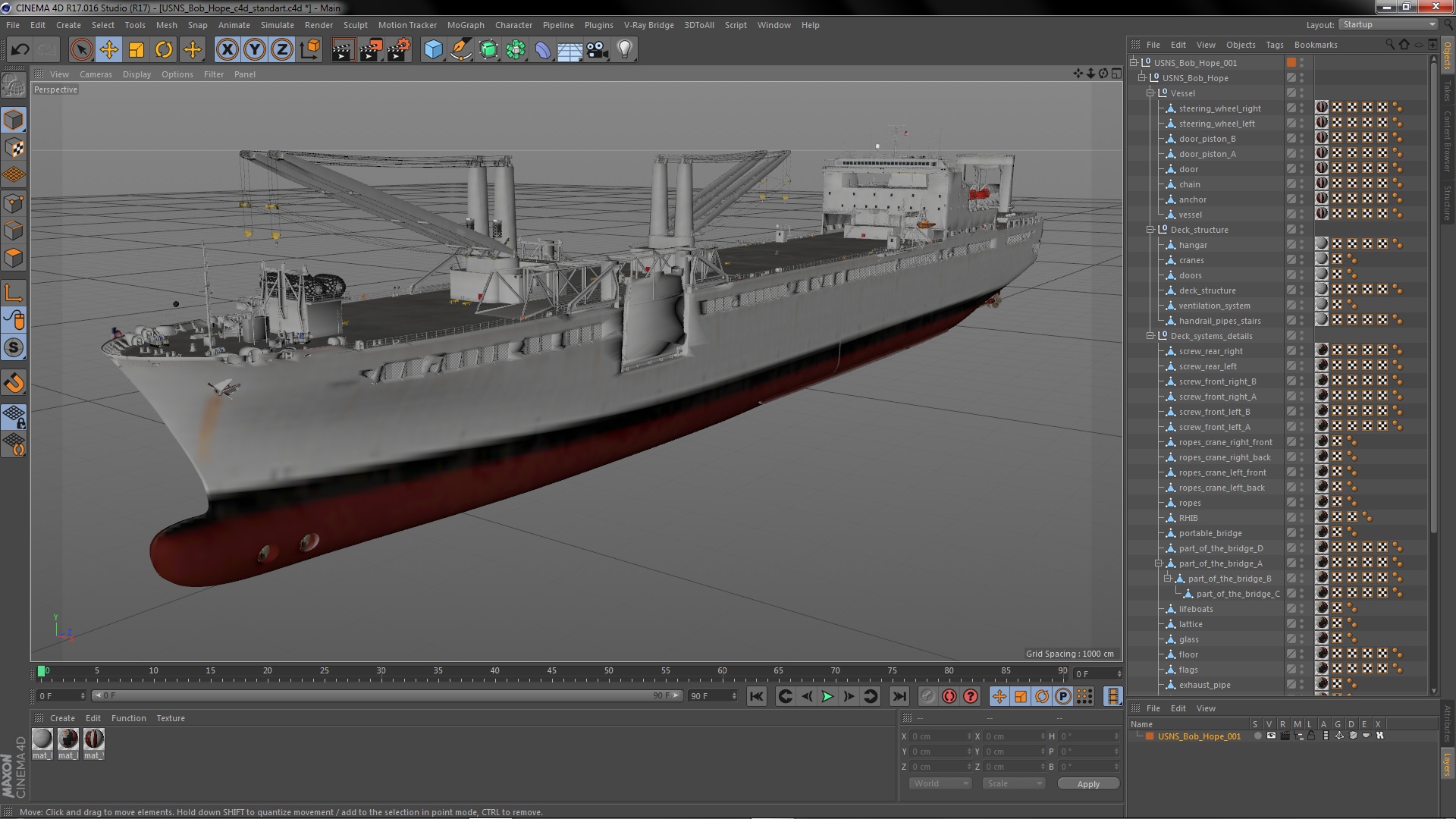Collapse the Deck_systems_details group
The height and width of the screenshot is (819, 1456).
1150,335
